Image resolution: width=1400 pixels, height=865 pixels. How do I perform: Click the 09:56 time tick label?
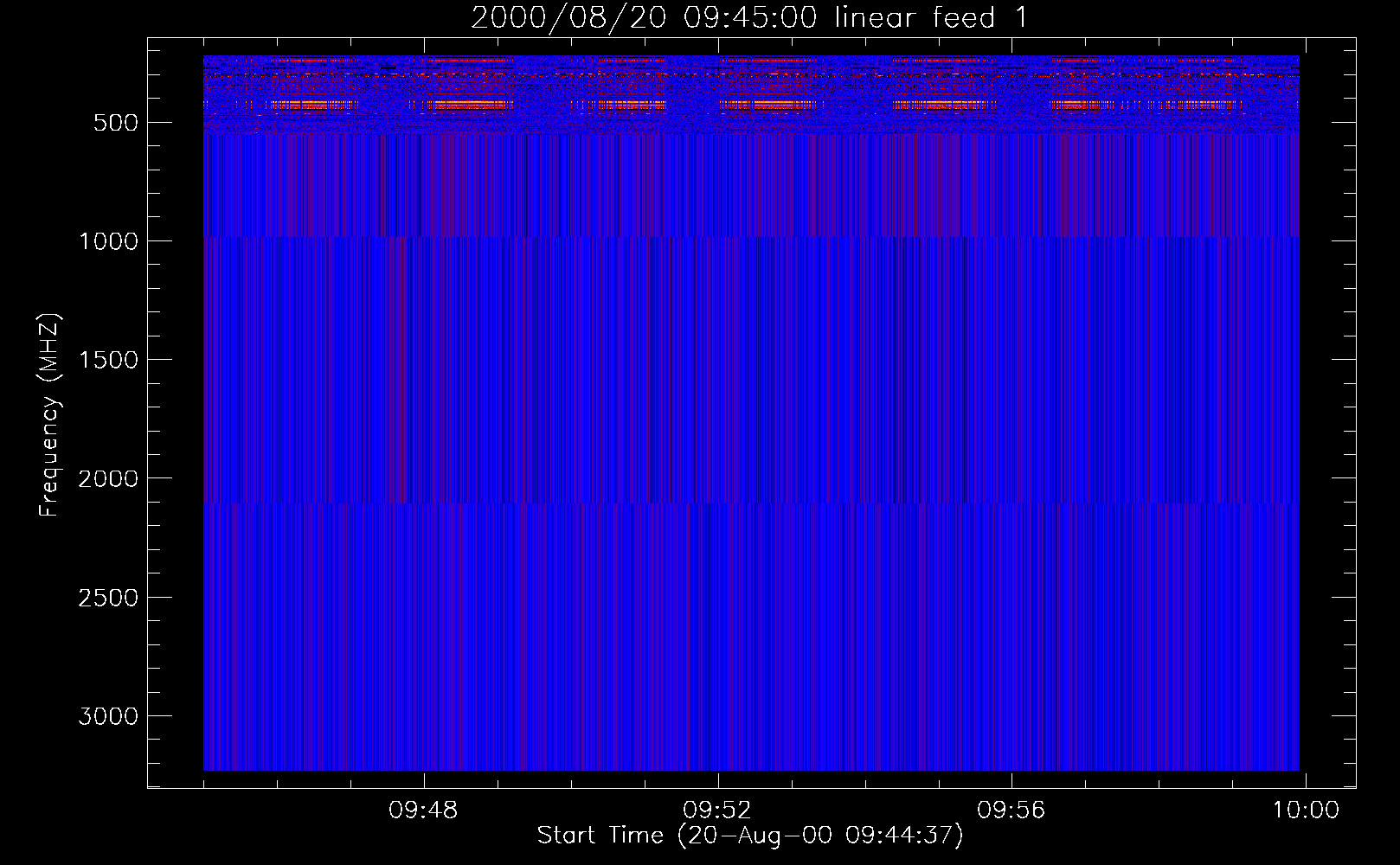(1011, 811)
